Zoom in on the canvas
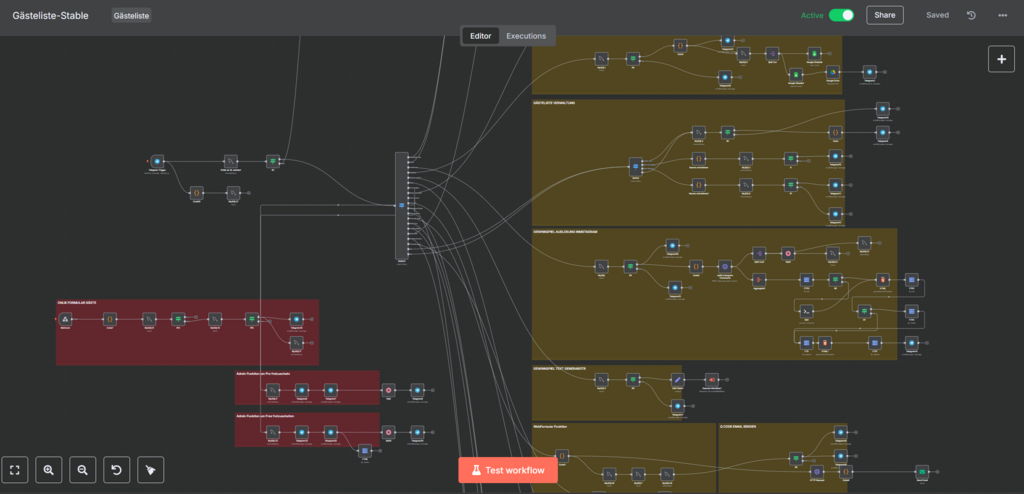The image size is (1024, 494). click(48, 469)
